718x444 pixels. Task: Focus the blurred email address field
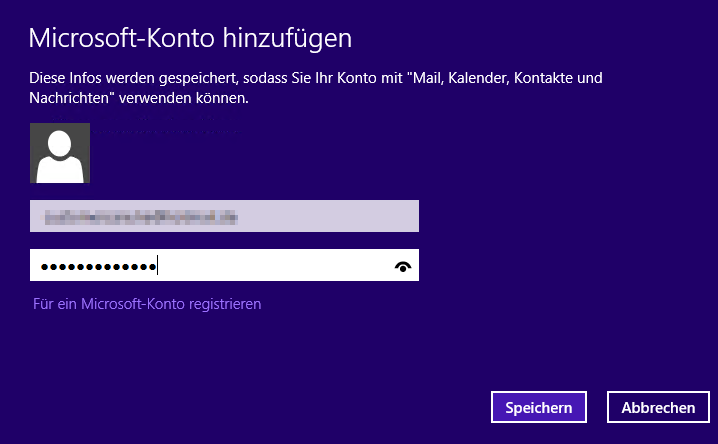(224, 216)
